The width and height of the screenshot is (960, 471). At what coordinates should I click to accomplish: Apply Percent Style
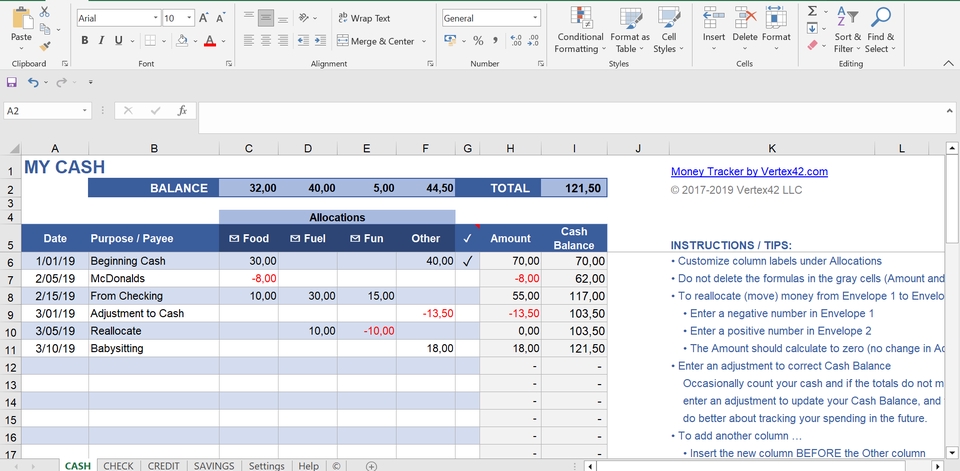click(478, 41)
